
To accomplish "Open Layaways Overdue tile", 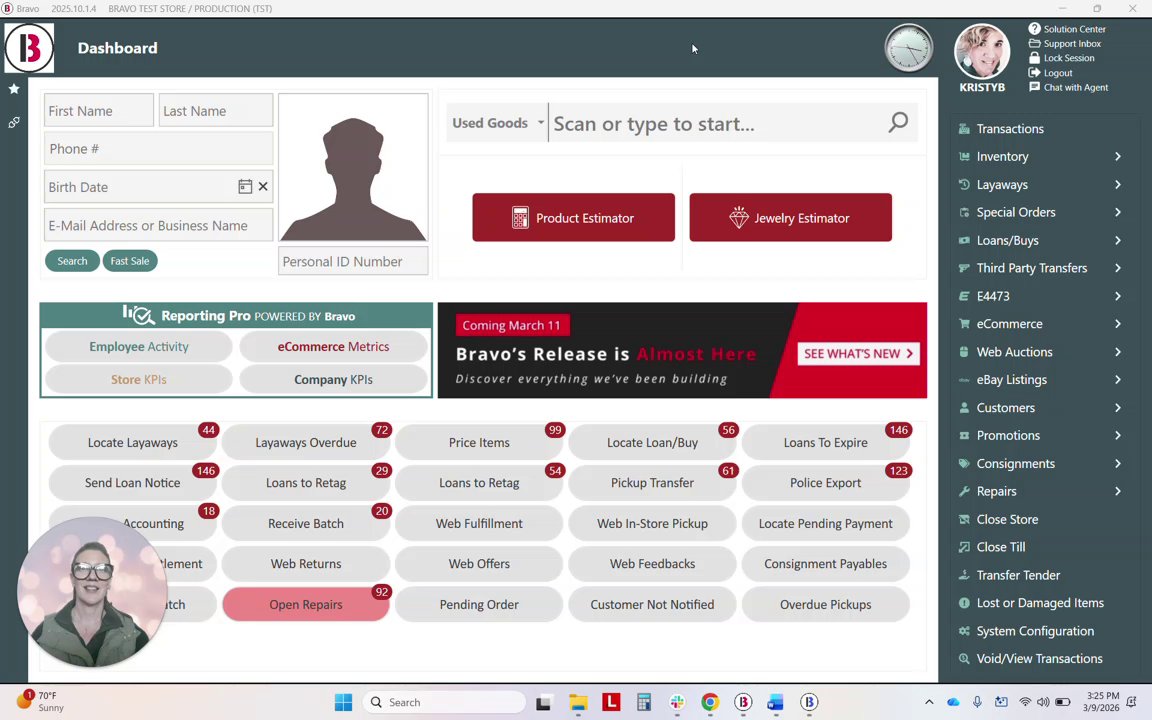I will (x=306, y=442).
